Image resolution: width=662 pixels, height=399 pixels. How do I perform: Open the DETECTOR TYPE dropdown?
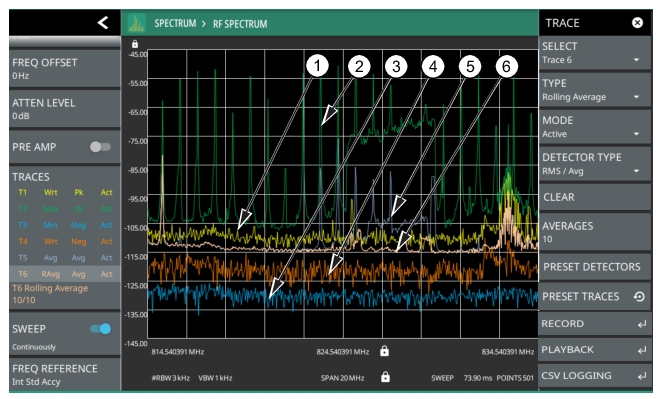click(594, 164)
